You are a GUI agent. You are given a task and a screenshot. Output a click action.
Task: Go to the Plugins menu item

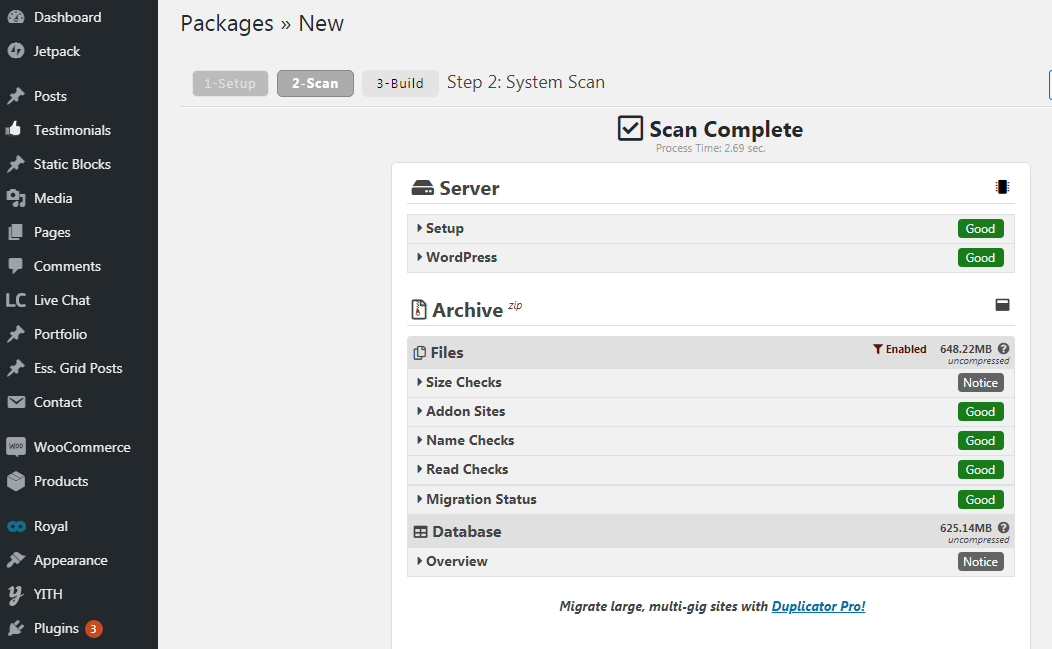[x=56, y=628]
